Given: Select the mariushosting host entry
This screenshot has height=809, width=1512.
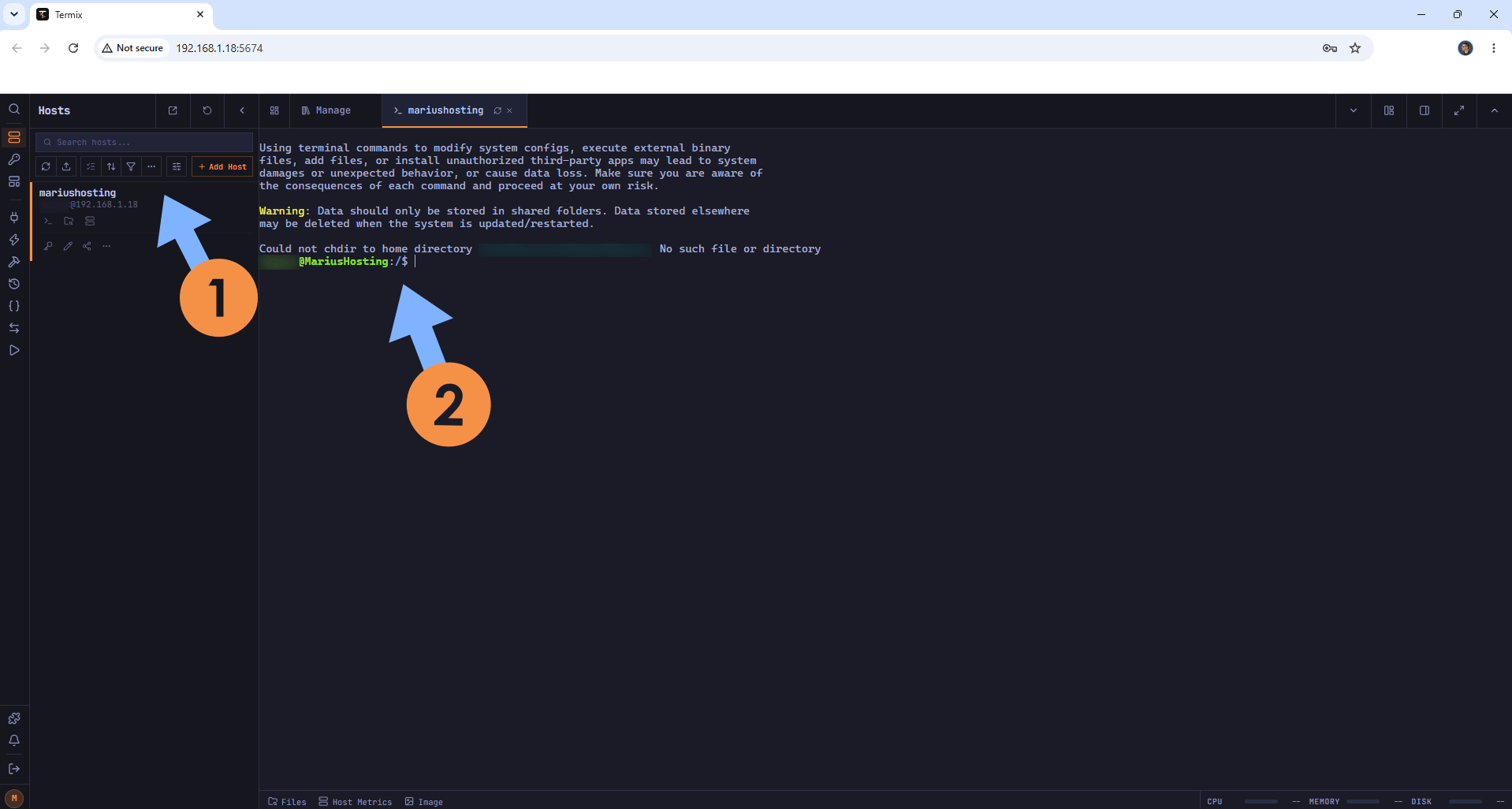Looking at the screenshot, I should point(77,192).
